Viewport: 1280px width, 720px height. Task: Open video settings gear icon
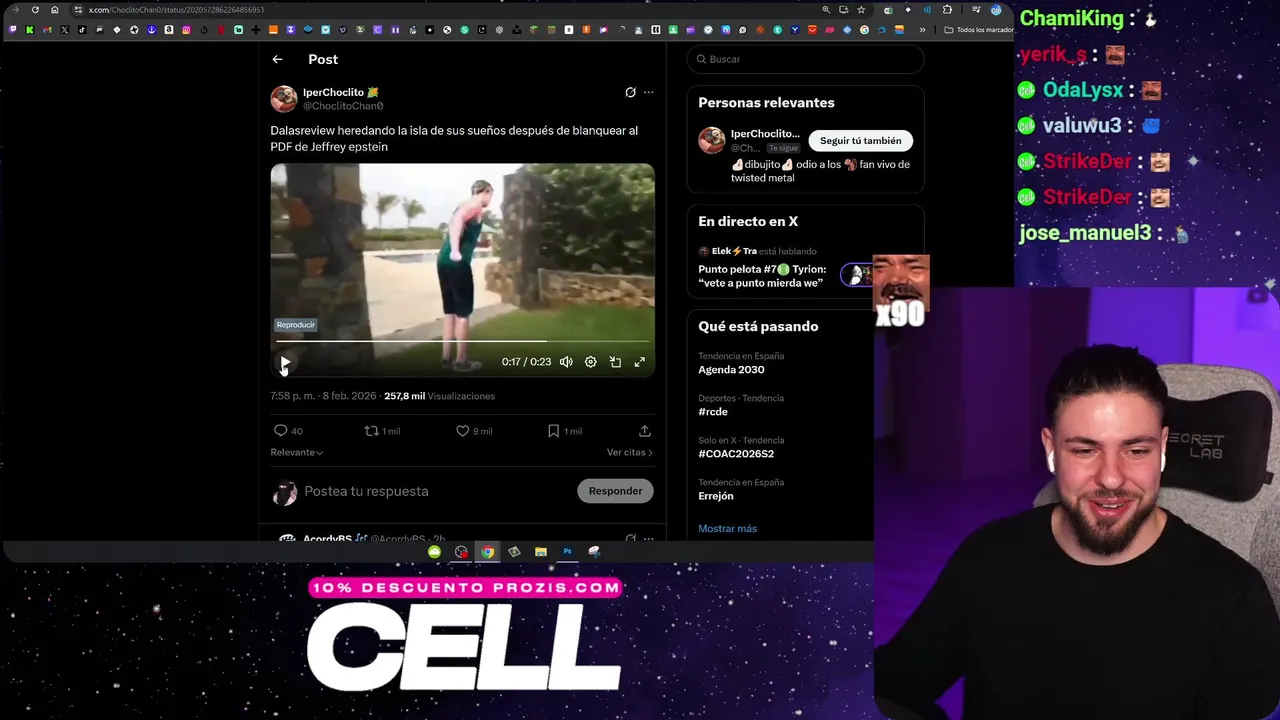tap(590, 362)
